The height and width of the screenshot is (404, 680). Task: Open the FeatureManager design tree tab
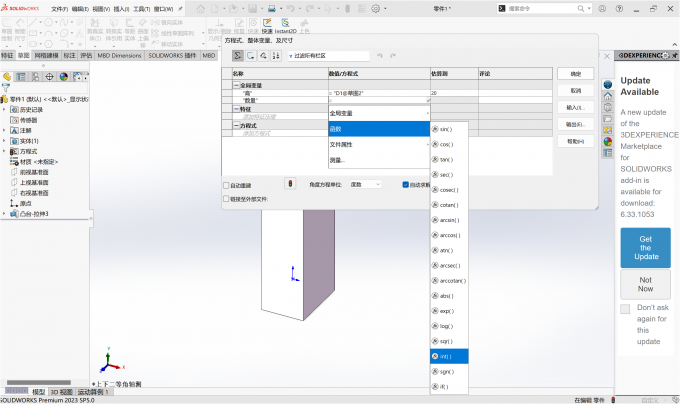click(x=7, y=77)
